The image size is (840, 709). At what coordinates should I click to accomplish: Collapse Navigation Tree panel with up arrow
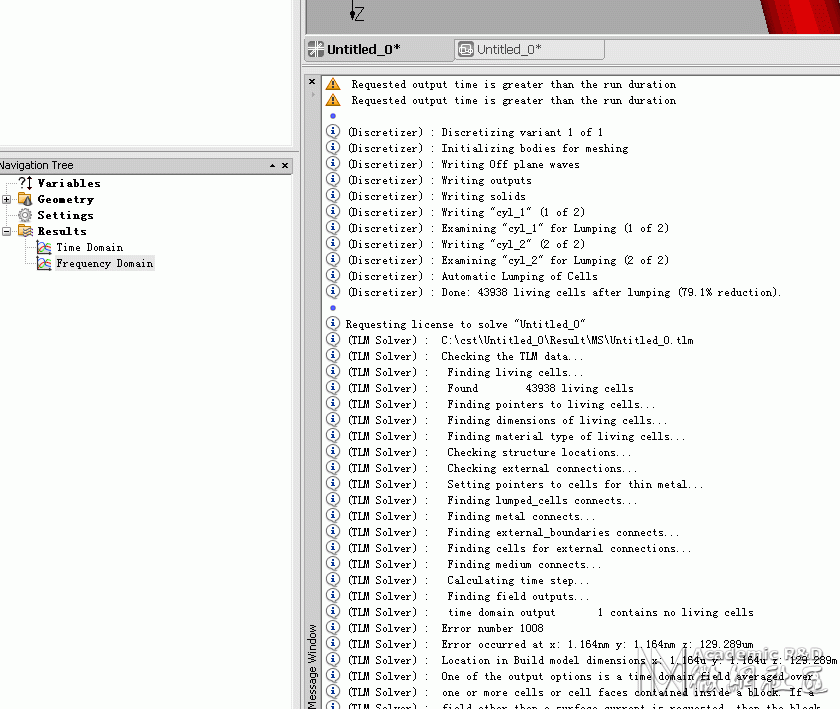273,166
